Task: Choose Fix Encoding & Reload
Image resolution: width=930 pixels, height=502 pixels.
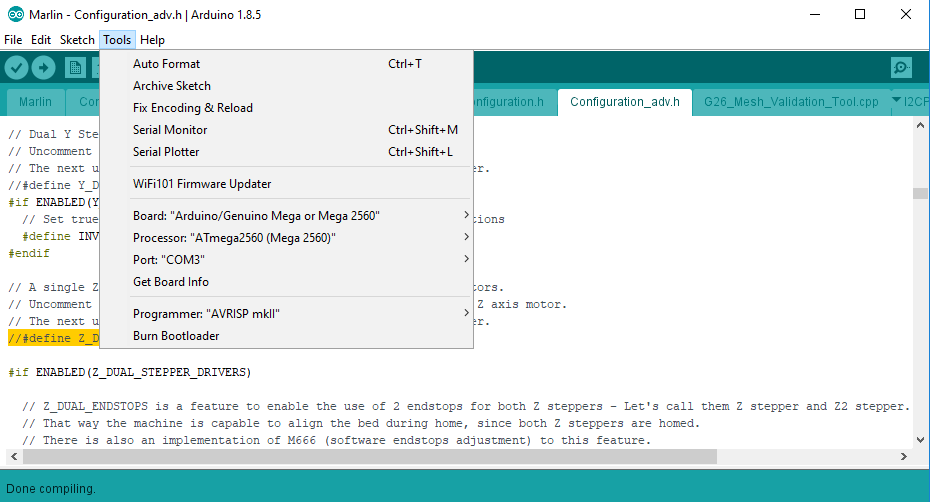Action: click(286, 107)
